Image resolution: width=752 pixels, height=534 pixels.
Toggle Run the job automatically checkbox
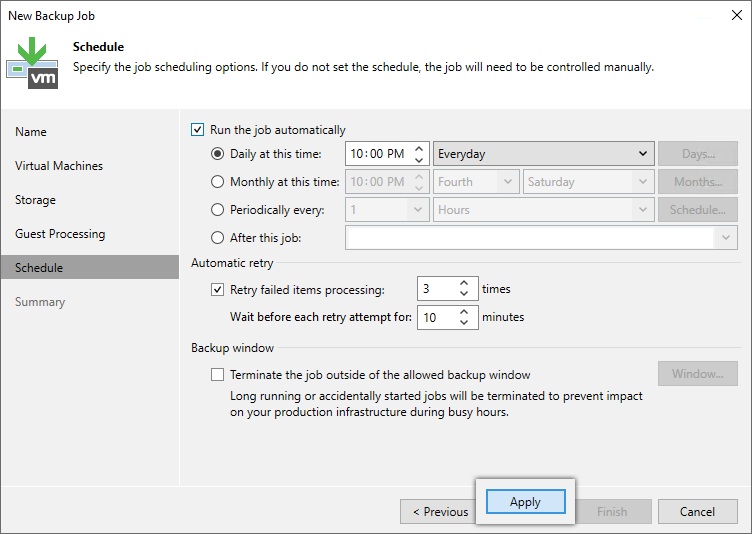coord(198,130)
